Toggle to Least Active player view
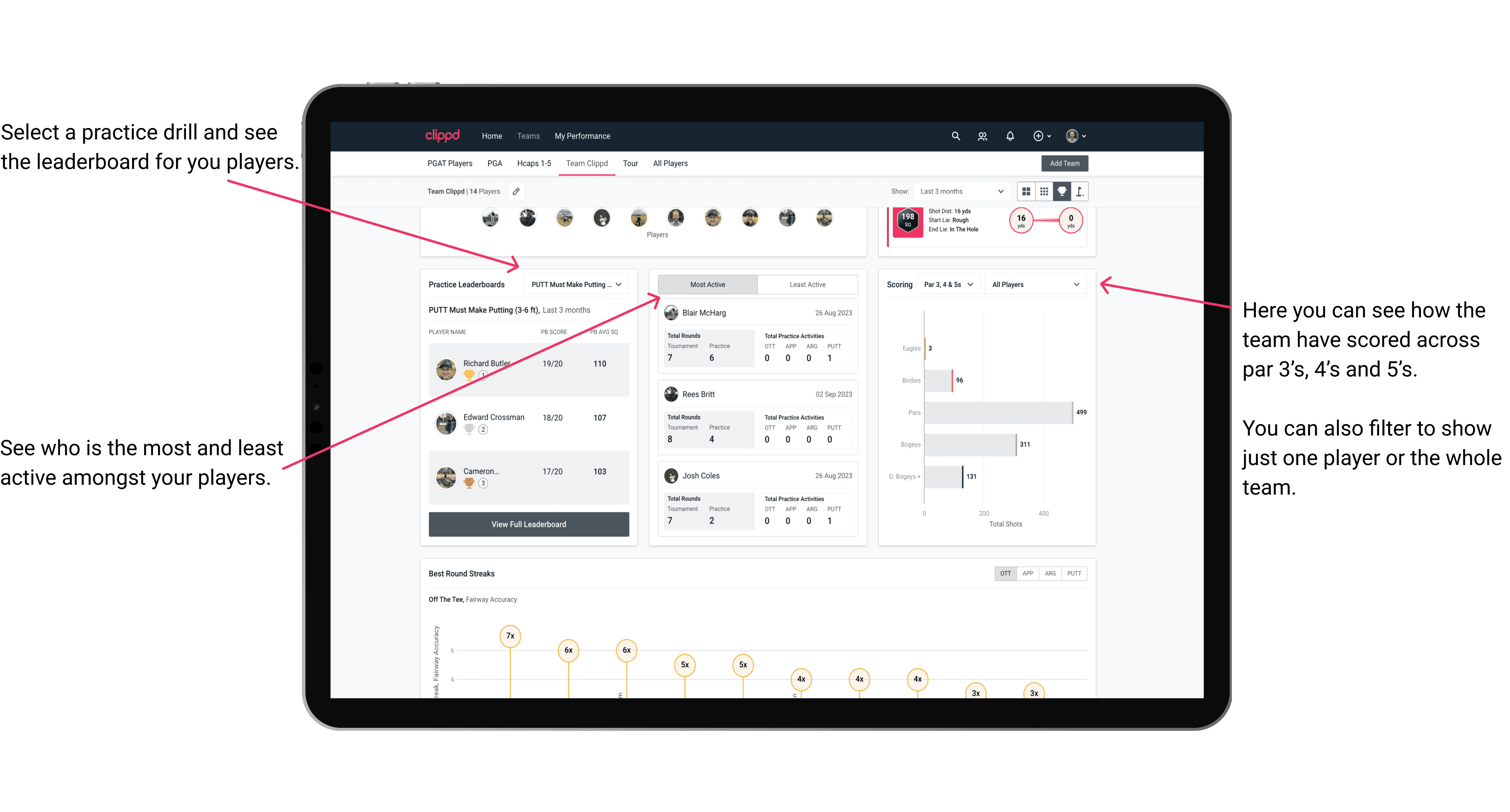This screenshot has height=812, width=1510. pyautogui.click(x=807, y=285)
